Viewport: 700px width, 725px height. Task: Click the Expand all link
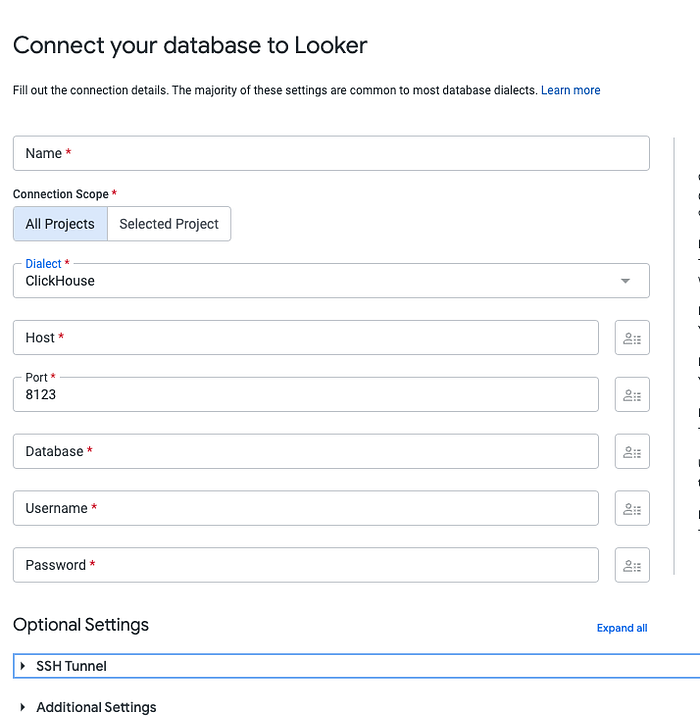(x=622, y=628)
